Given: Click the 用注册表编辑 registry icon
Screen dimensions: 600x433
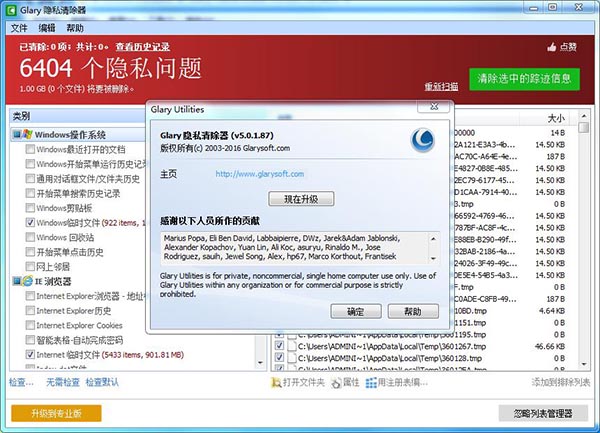Looking at the screenshot, I should point(371,382).
